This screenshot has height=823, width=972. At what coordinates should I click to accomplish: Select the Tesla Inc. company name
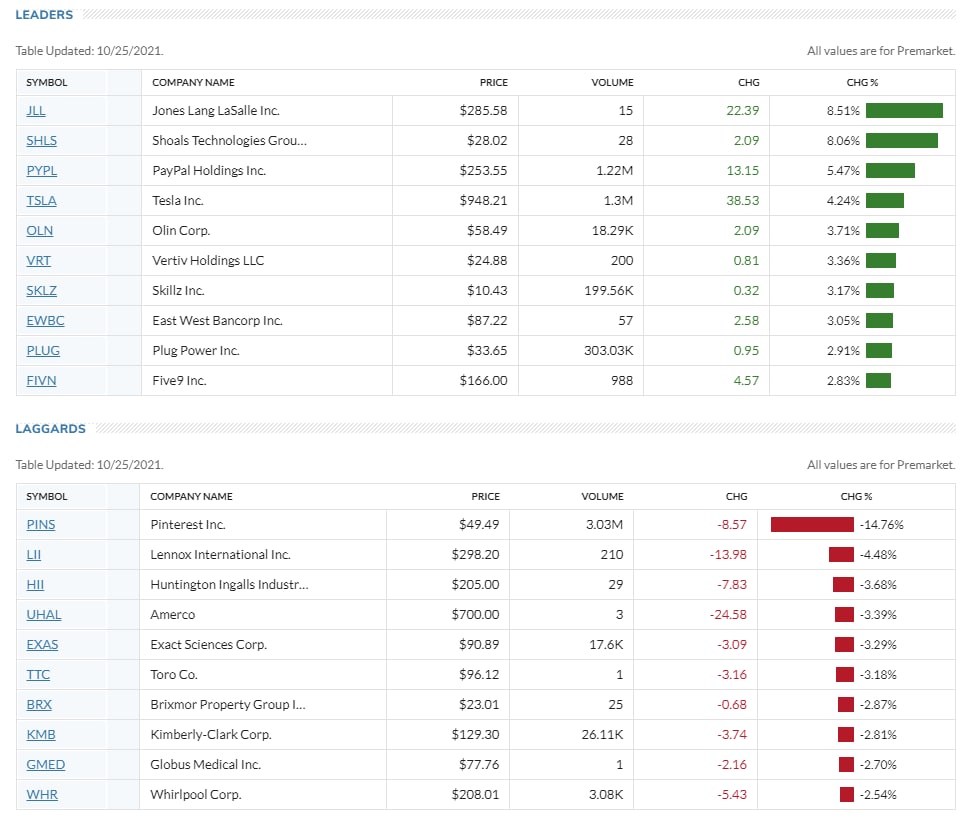[x=177, y=201]
